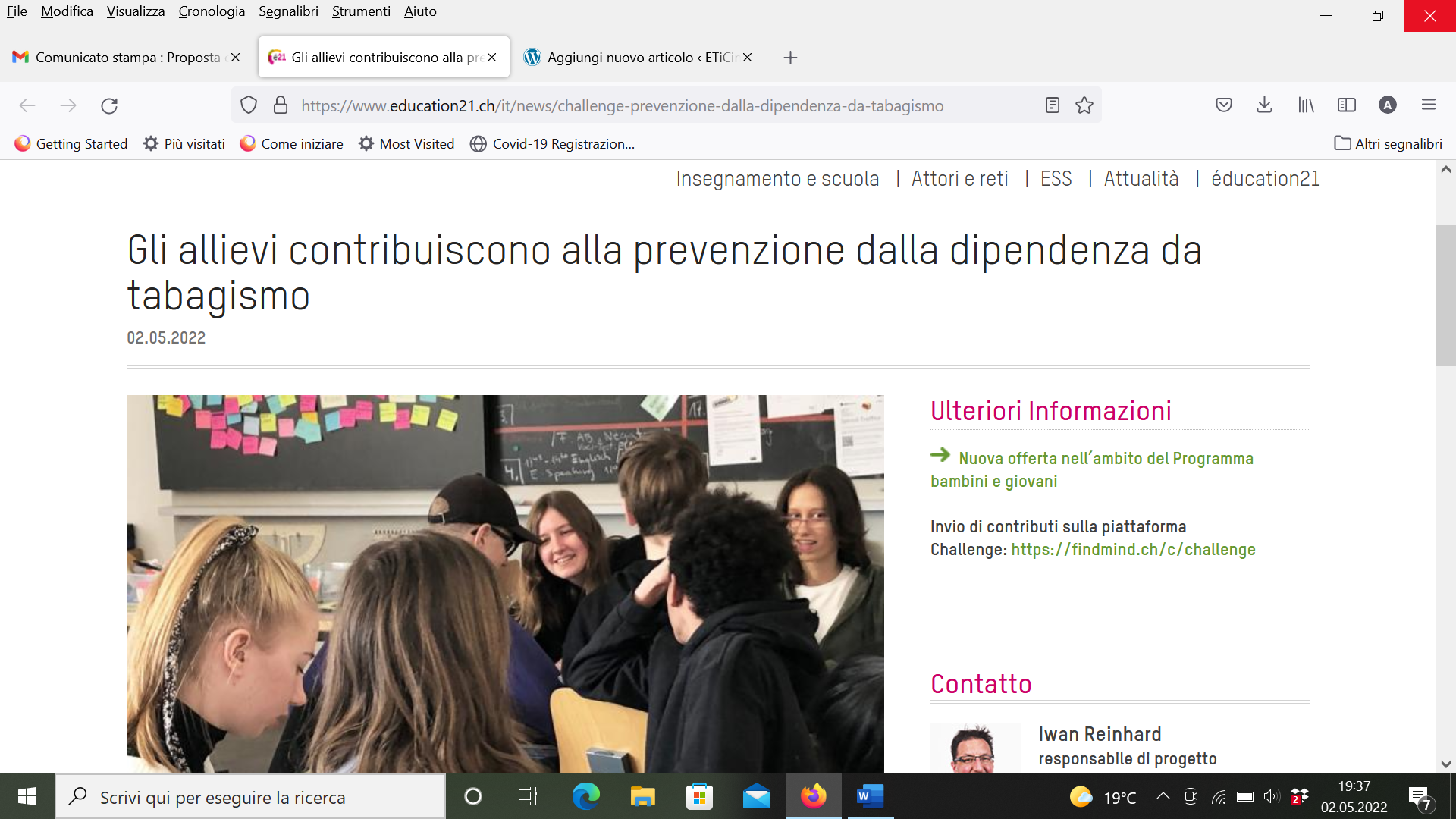Open the findmind.ch challenge link
The width and height of the screenshot is (1456, 819).
tap(1133, 549)
